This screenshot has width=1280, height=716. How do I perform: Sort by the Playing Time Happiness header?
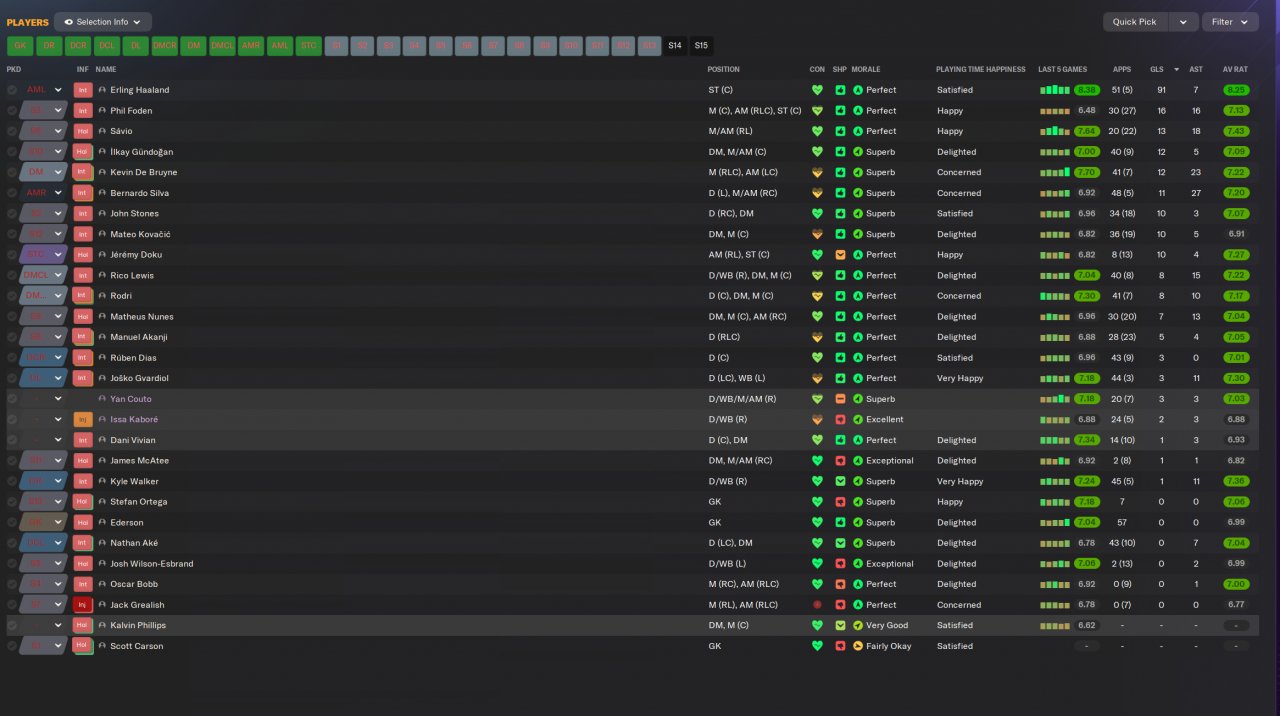[980, 70]
